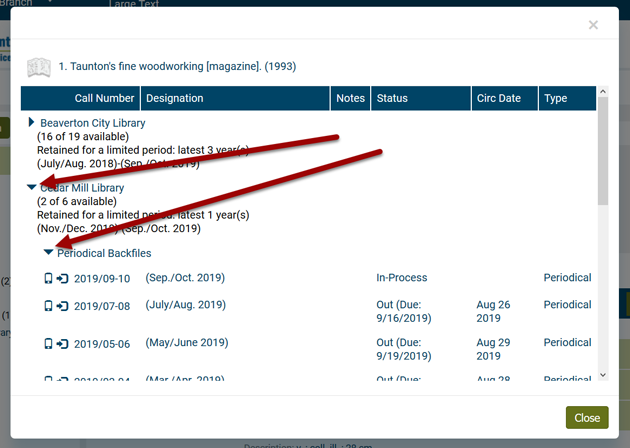
Task: Click the Out (Due: 9/19/2019) status
Action: tap(404, 349)
